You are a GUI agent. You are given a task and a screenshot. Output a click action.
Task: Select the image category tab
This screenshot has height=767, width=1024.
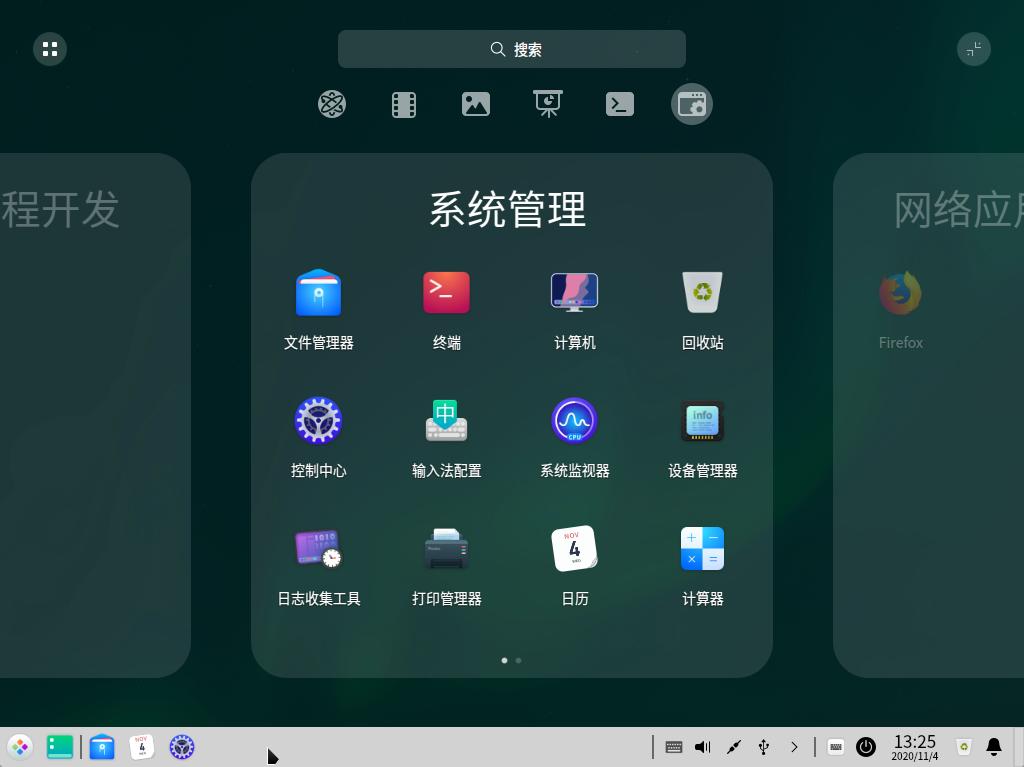tap(476, 104)
